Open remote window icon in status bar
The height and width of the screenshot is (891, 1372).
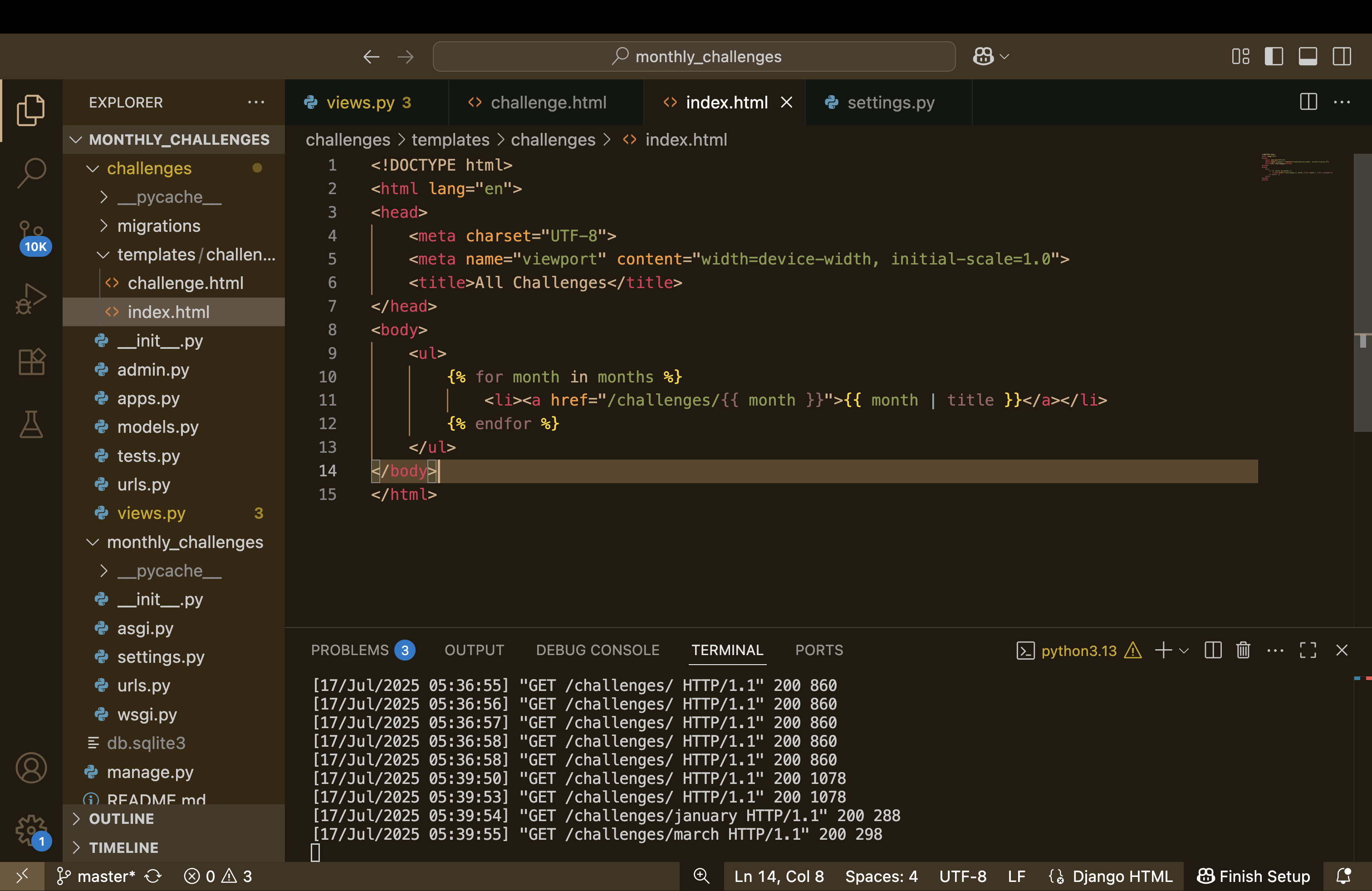[x=22, y=876]
